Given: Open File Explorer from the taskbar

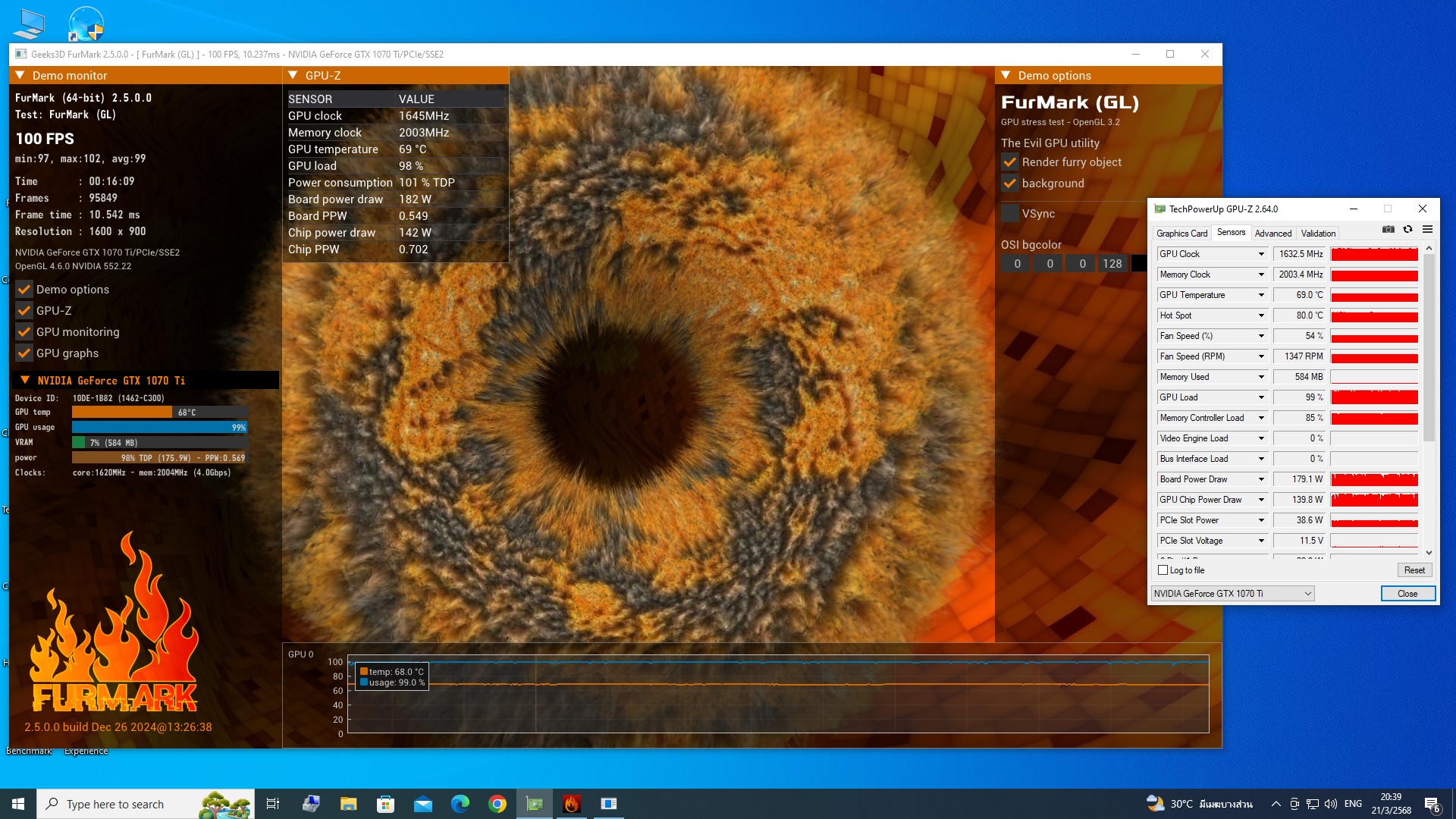Looking at the screenshot, I should click(x=348, y=804).
